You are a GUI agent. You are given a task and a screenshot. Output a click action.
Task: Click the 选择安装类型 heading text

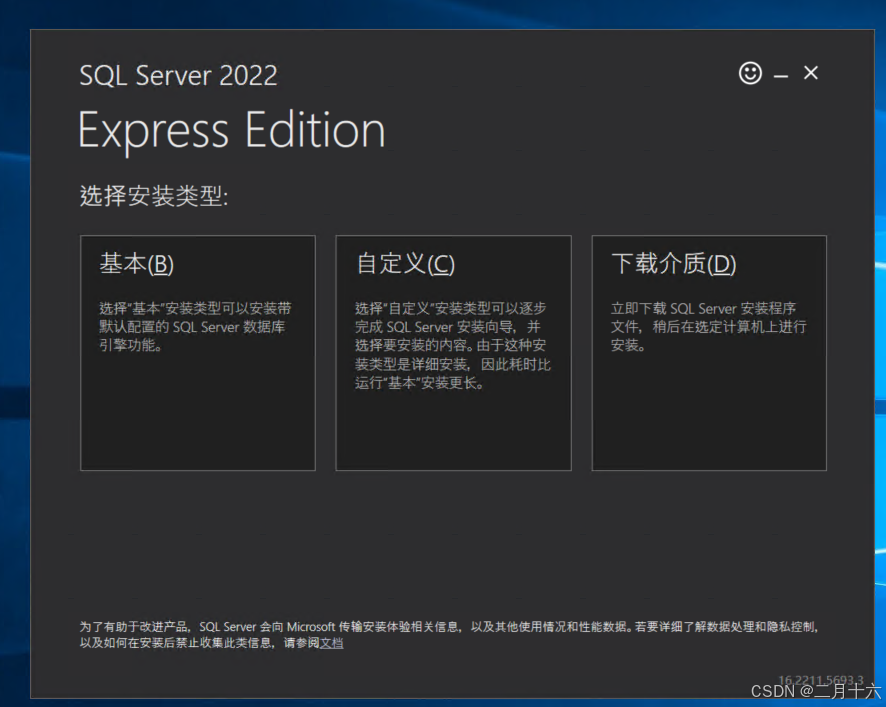154,196
